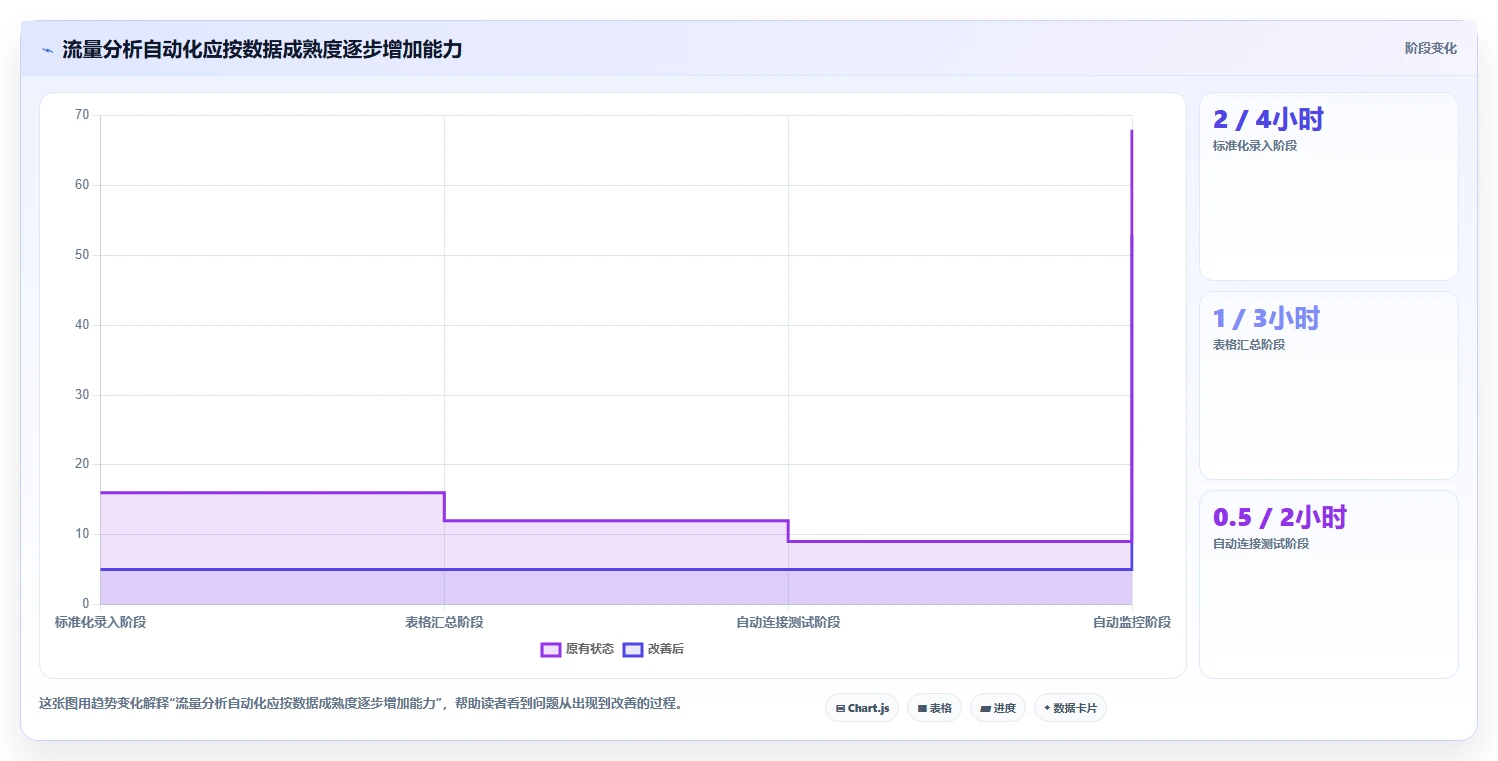Click the 标准化录入阶段 card caption
This screenshot has width=1498, height=761.
coord(1255,146)
